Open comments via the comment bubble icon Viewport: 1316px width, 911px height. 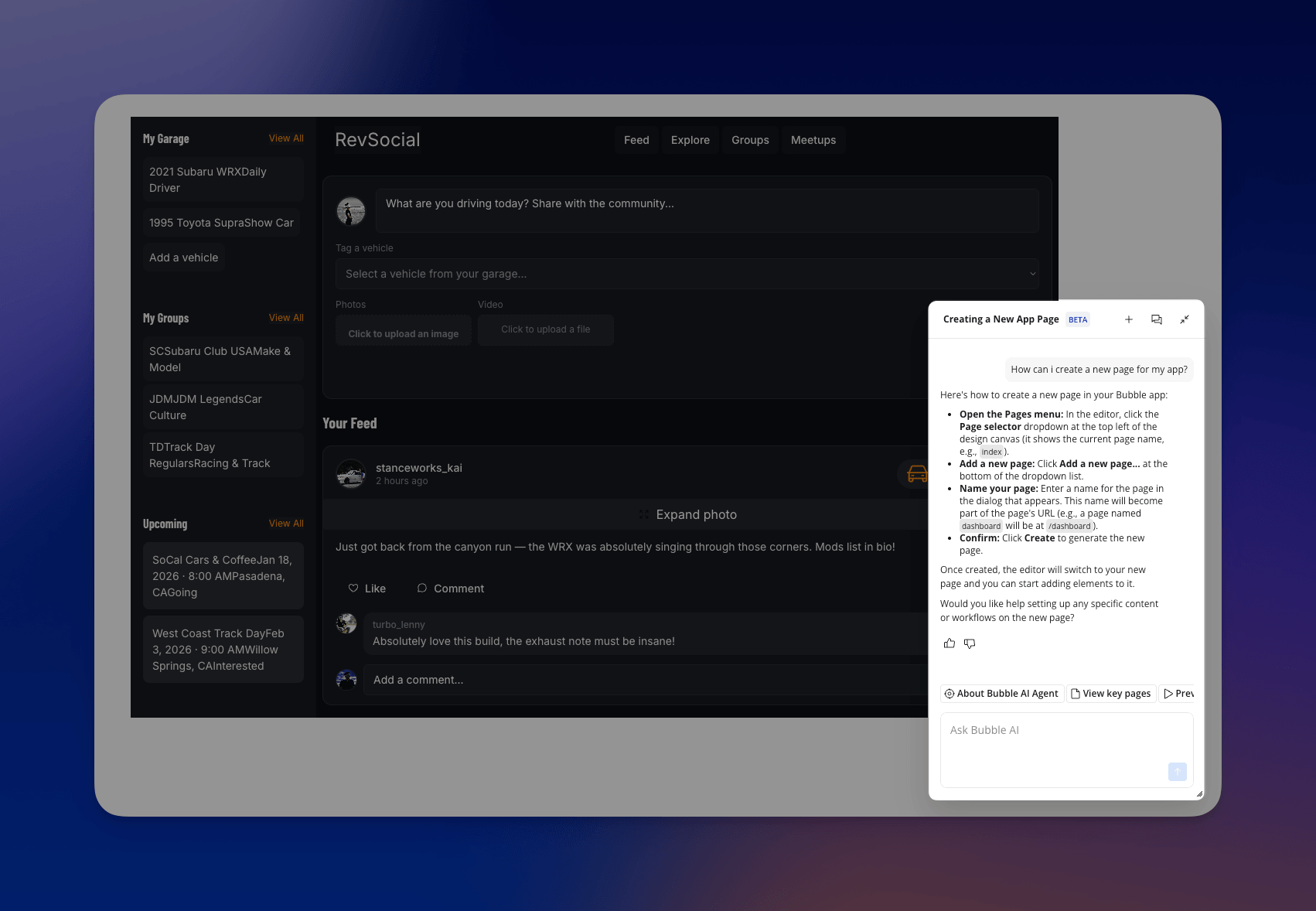[422, 588]
